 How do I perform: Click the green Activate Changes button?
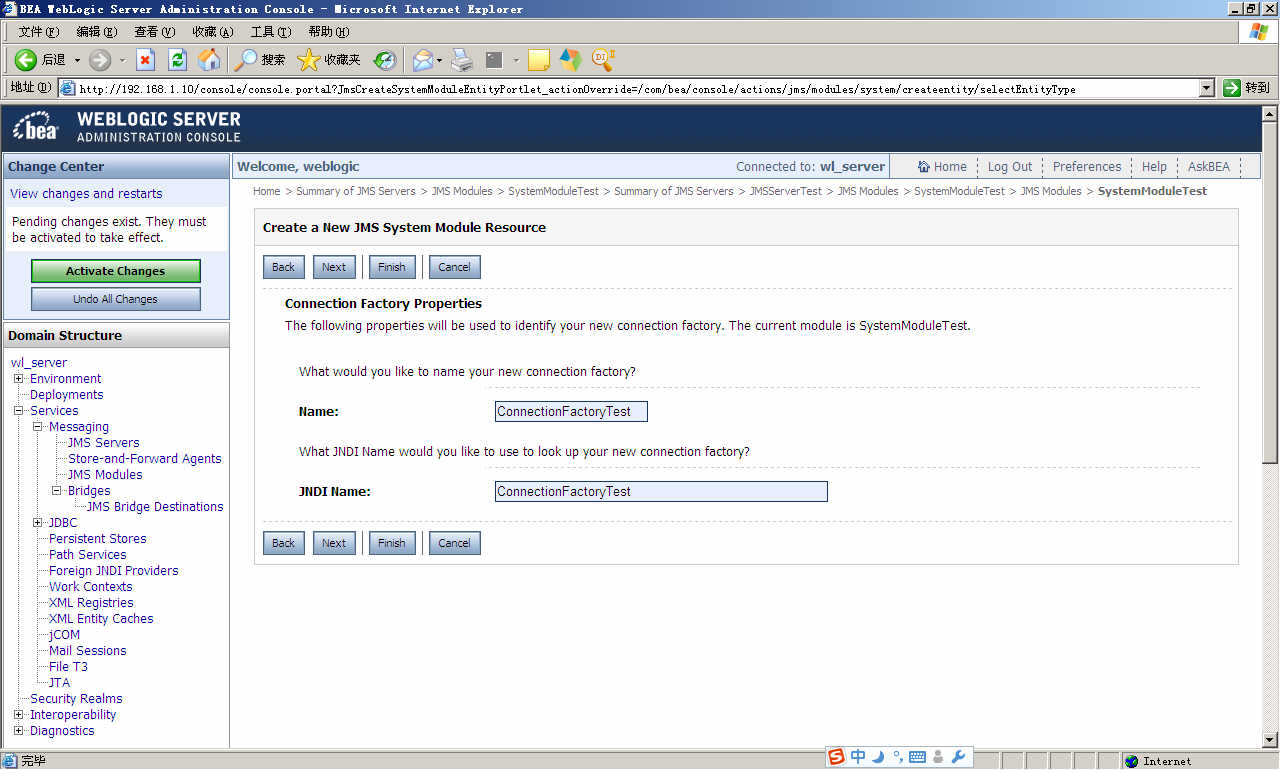(116, 271)
